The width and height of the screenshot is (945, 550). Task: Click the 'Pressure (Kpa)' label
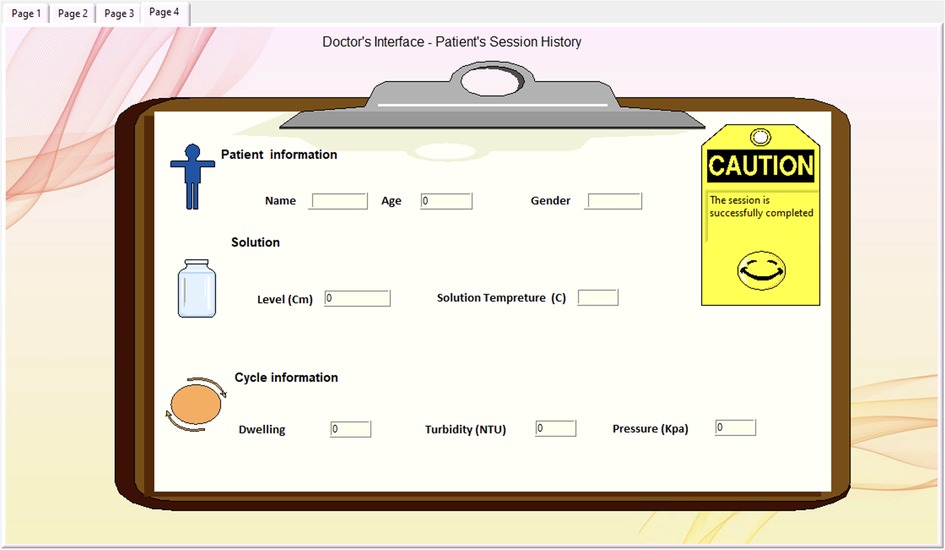click(650, 429)
